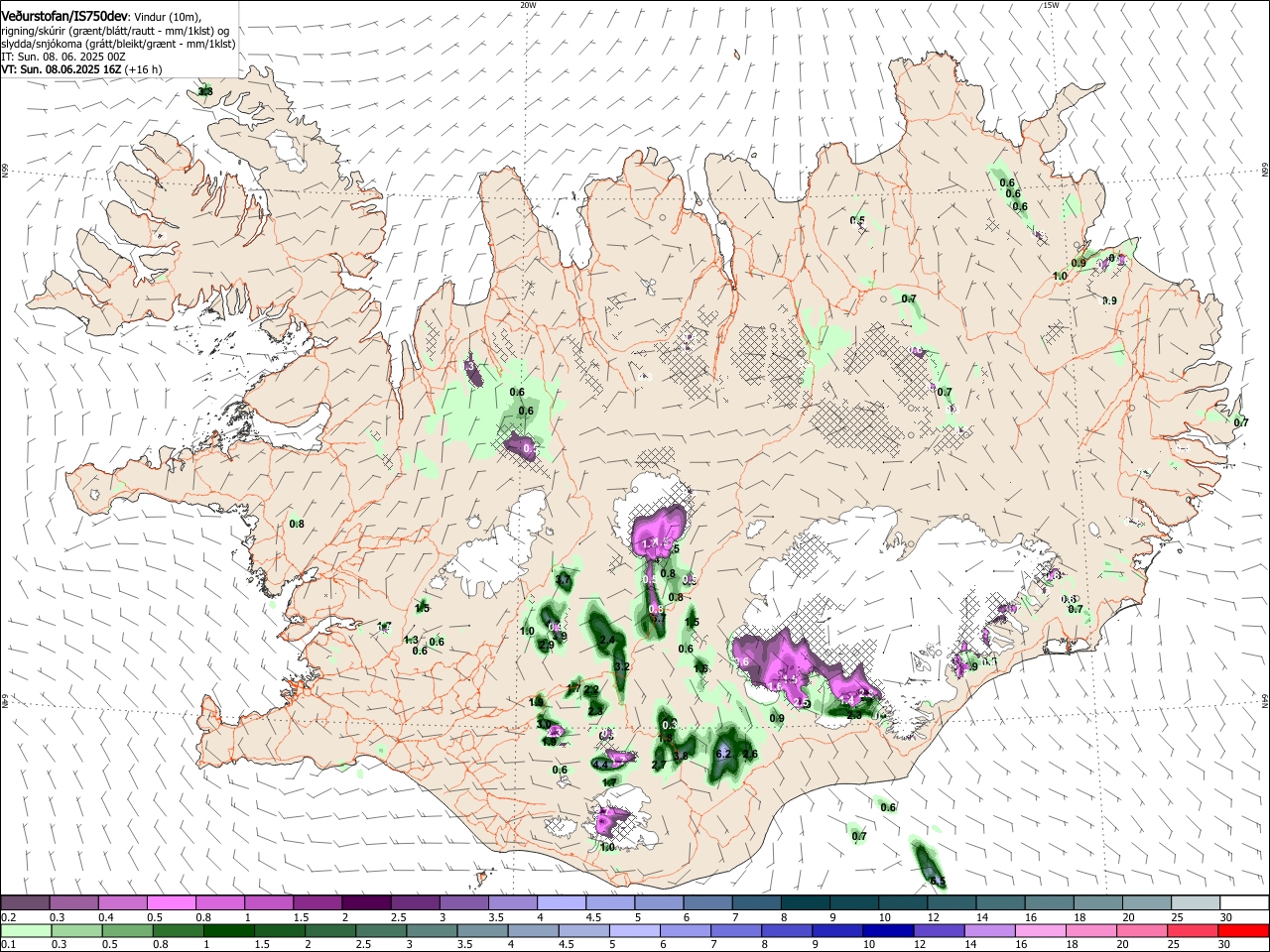Click the 2.4 precipitation value
The image size is (1270, 952).
(607, 641)
